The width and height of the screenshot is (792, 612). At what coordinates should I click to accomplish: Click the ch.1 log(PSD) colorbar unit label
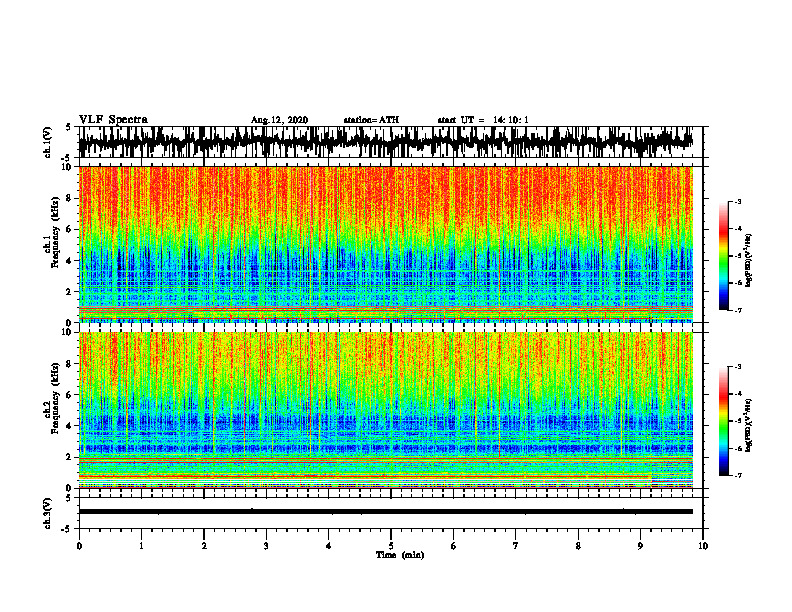749,261
